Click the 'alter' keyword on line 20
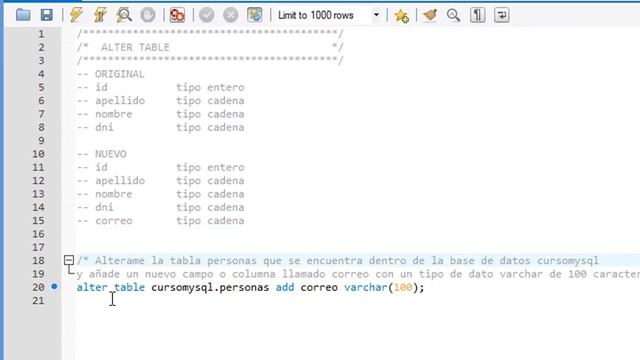Image resolution: width=640 pixels, height=360 pixels. click(92, 287)
